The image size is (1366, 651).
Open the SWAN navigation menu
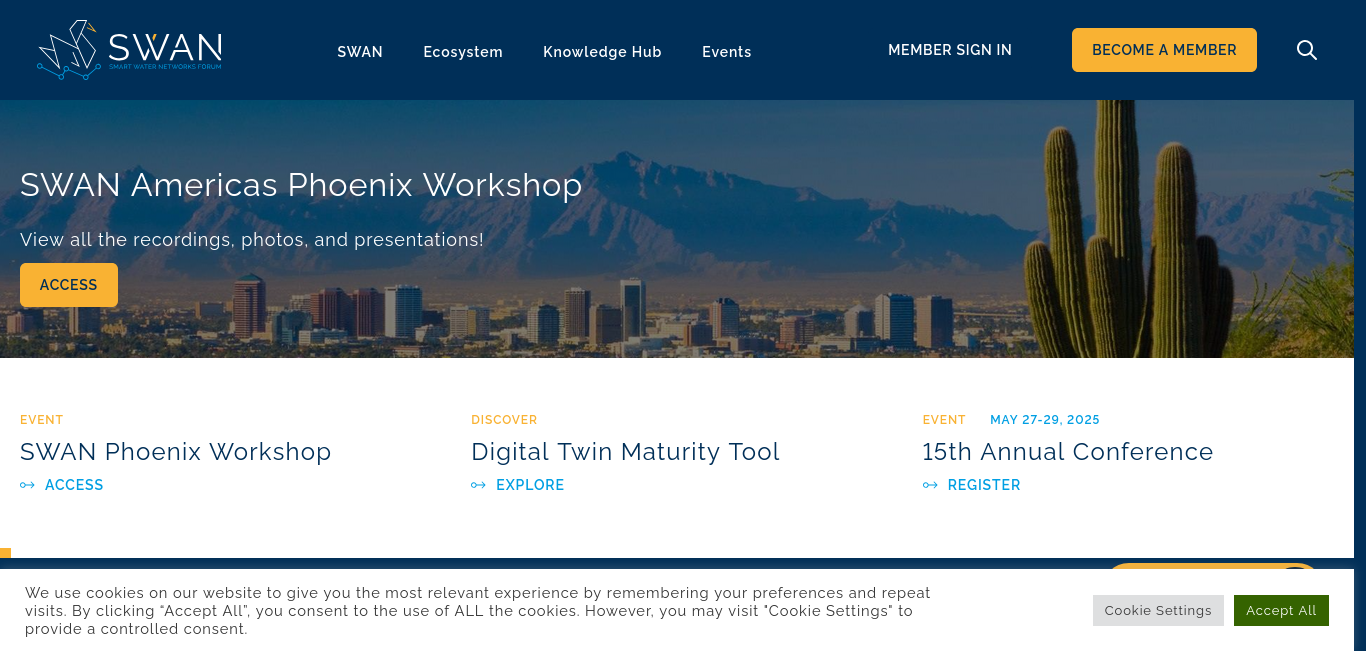tap(360, 52)
